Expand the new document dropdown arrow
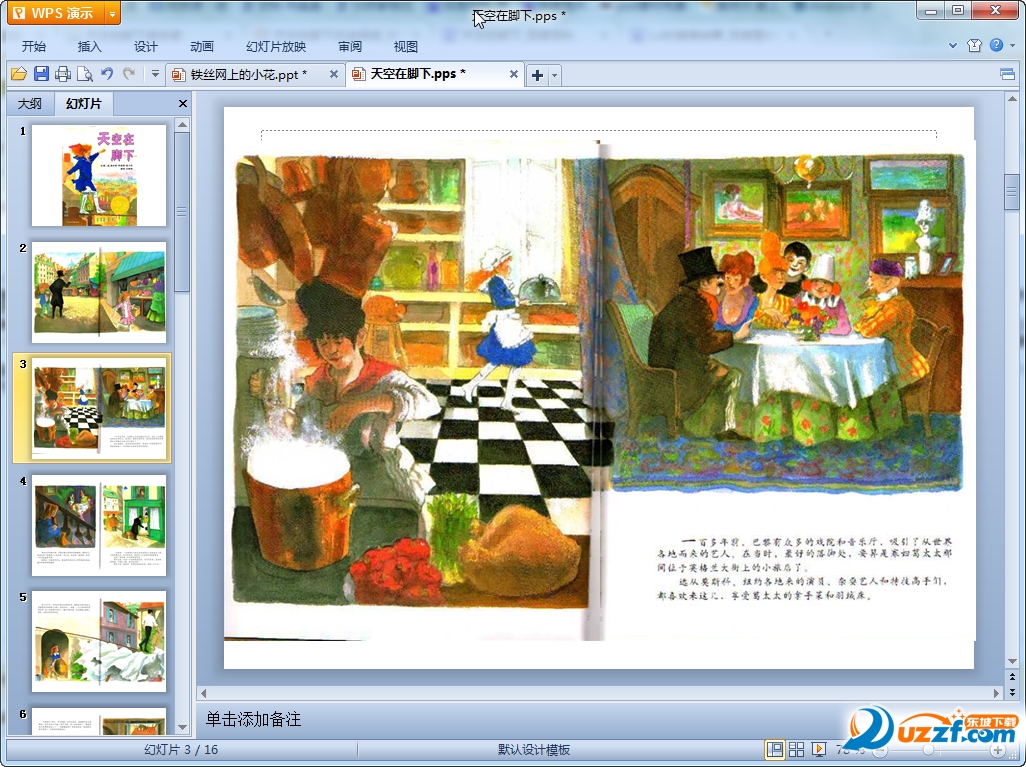This screenshot has width=1026, height=767. pyautogui.click(x=555, y=75)
